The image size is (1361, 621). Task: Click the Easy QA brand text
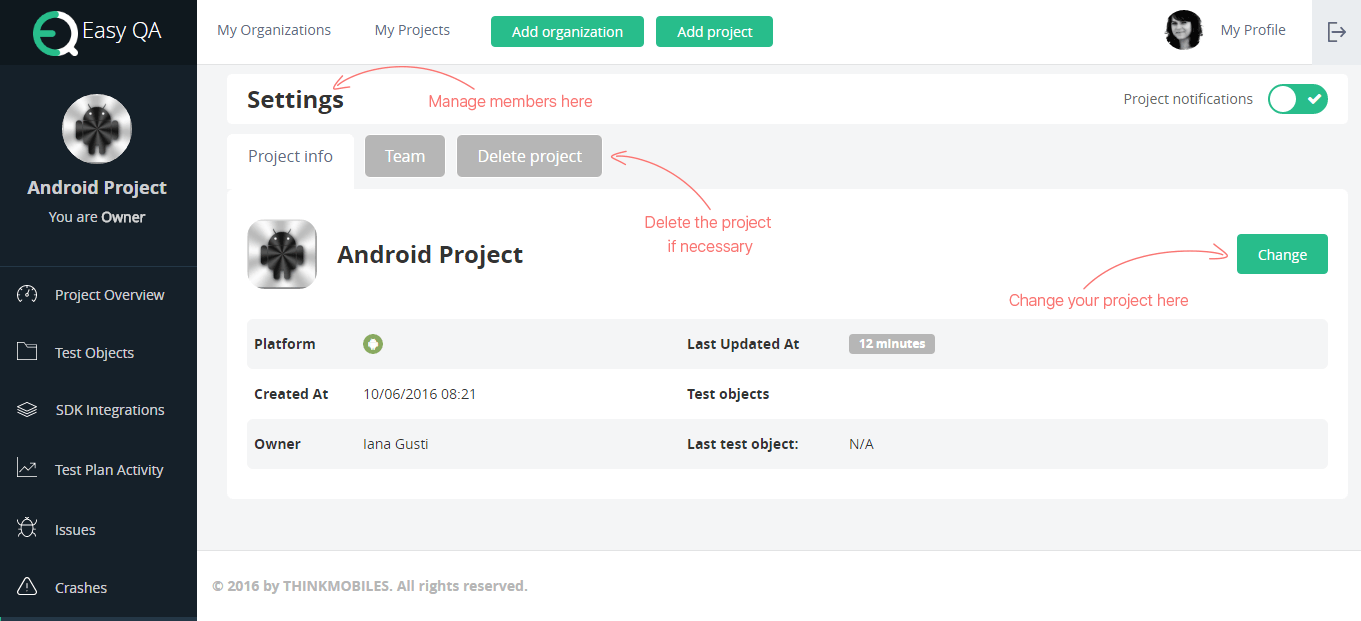pyautogui.click(x=121, y=31)
